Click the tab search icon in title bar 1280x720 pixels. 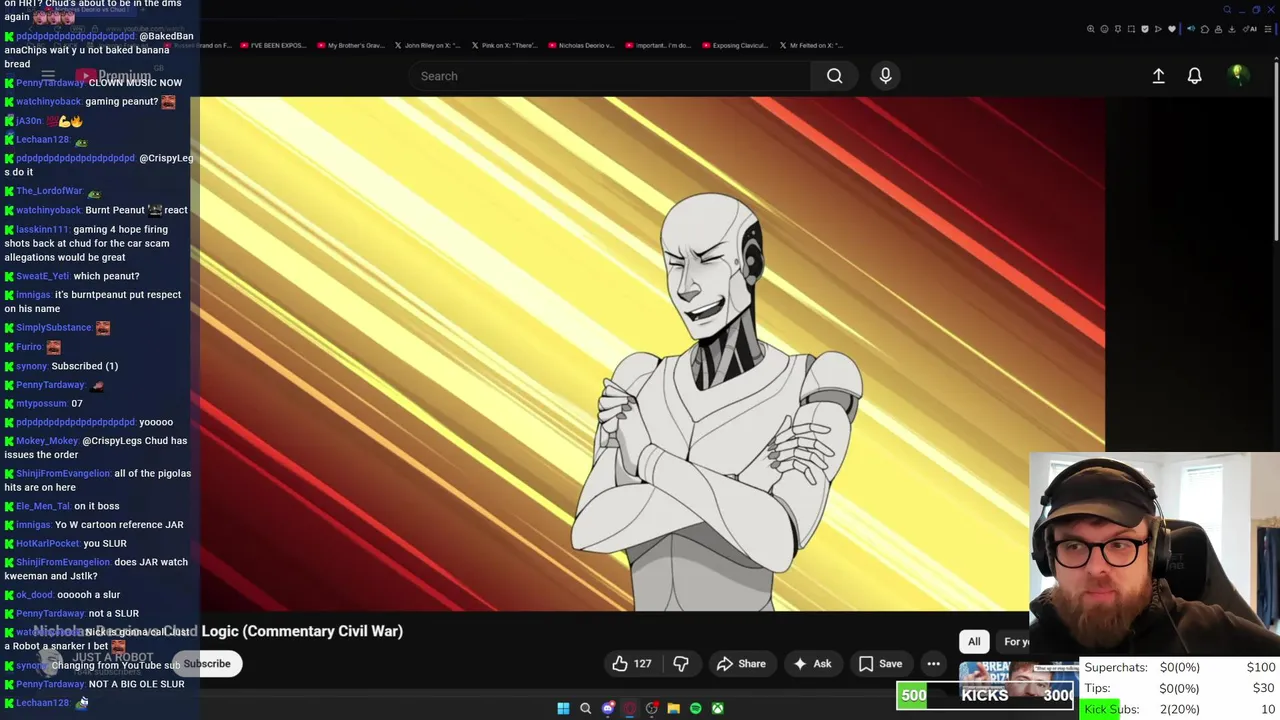[x=1227, y=10]
